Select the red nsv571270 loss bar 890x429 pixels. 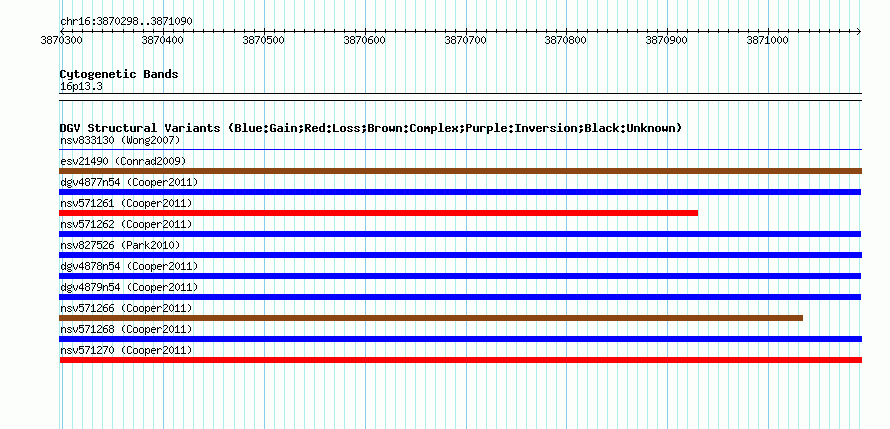[x=460, y=360]
